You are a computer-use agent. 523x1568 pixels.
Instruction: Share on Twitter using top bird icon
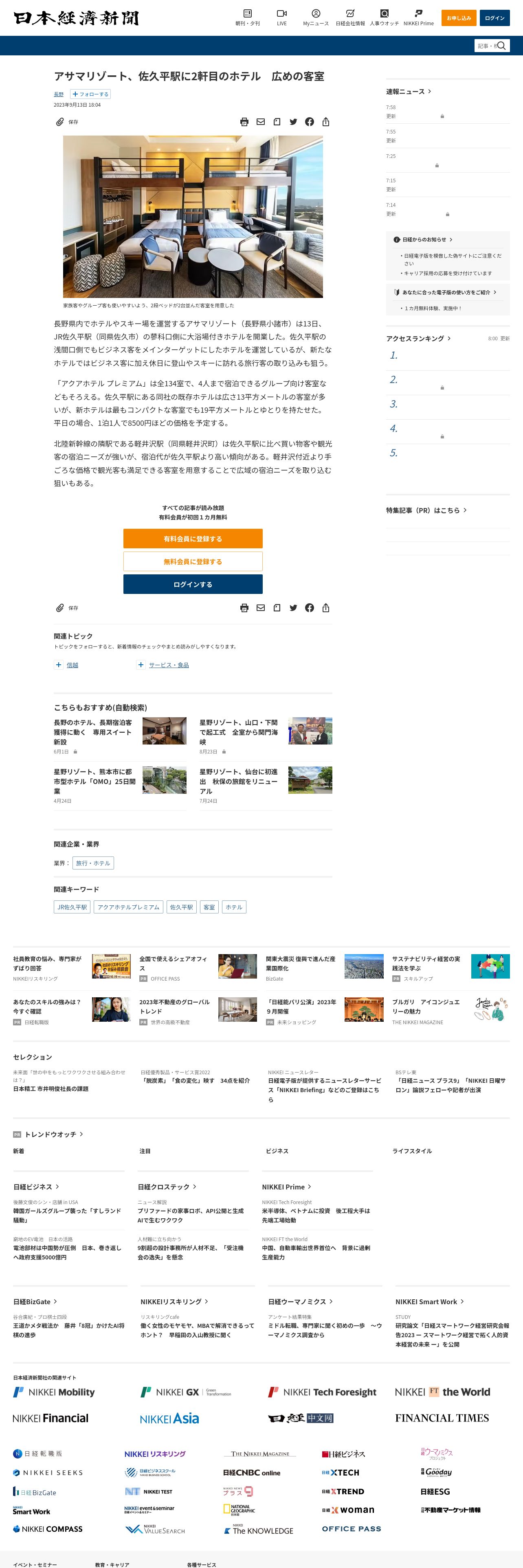point(293,122)
